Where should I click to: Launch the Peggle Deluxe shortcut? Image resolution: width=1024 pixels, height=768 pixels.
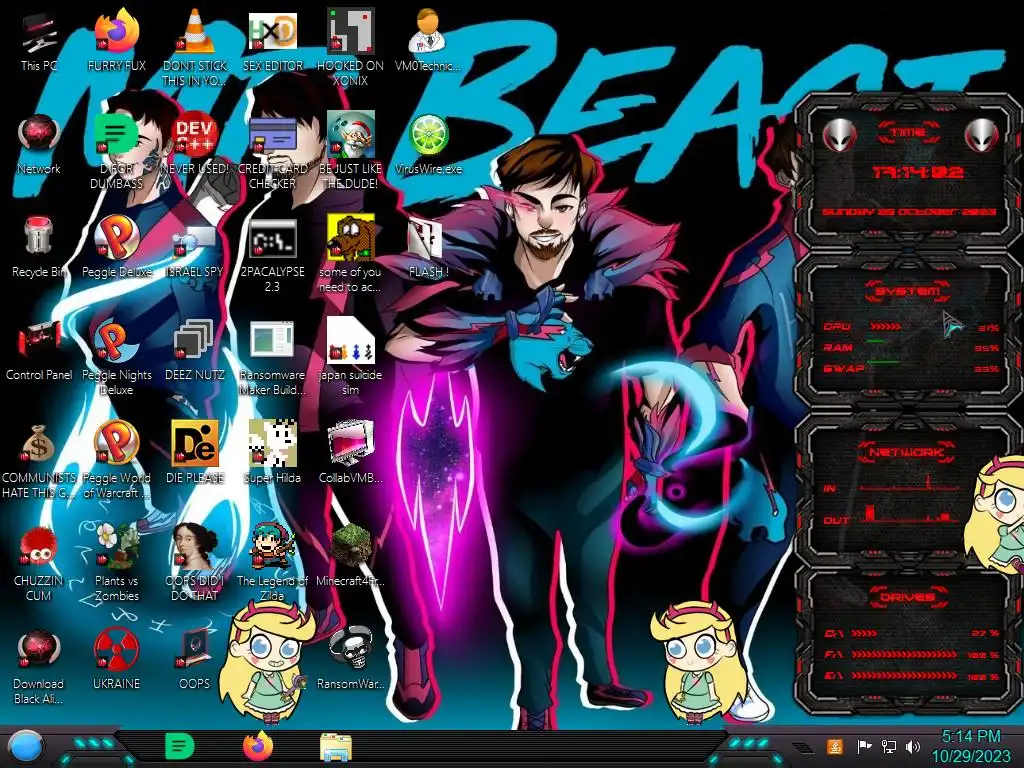[x=116, y=238]
